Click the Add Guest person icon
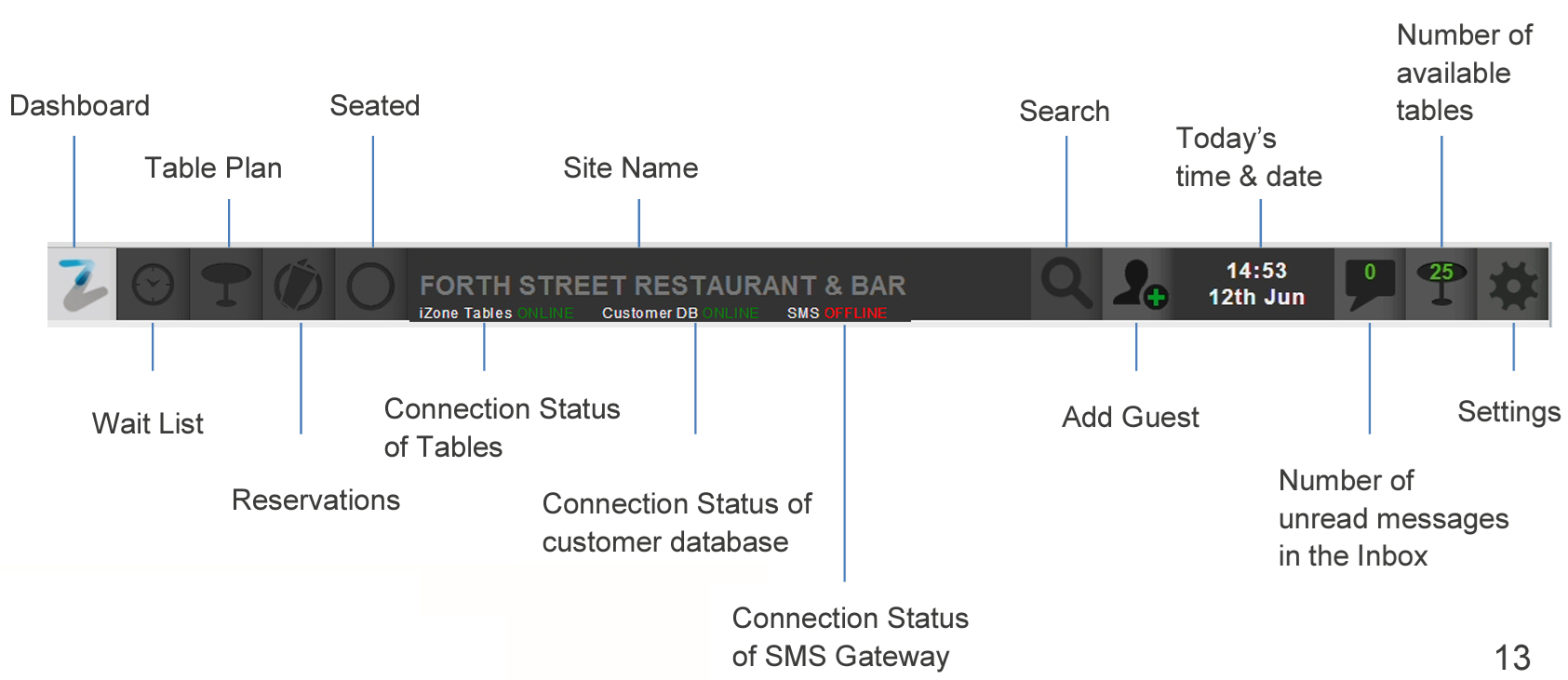The height and width of the screenshot is (680, 1568). 1138,284
